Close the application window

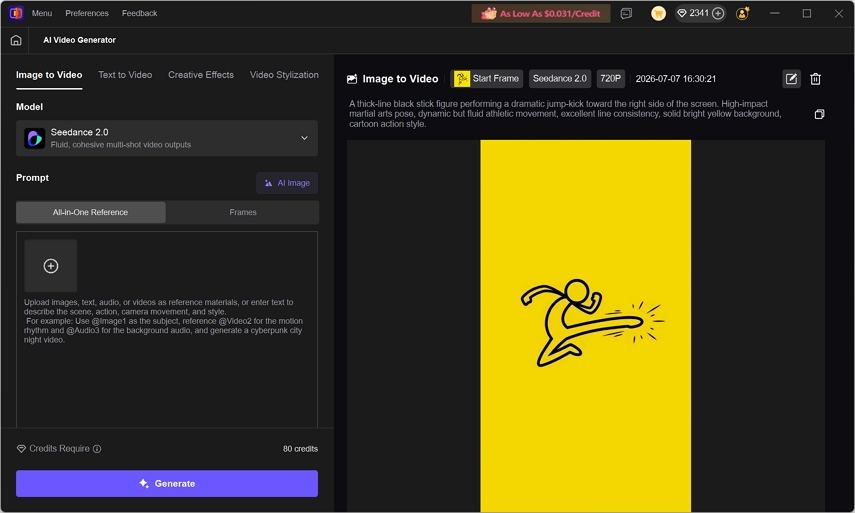click(x=839, y=13)
